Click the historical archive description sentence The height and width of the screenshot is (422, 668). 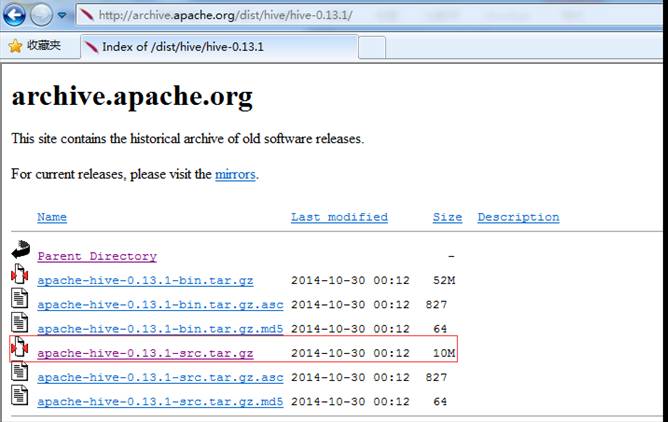[187, 139]
